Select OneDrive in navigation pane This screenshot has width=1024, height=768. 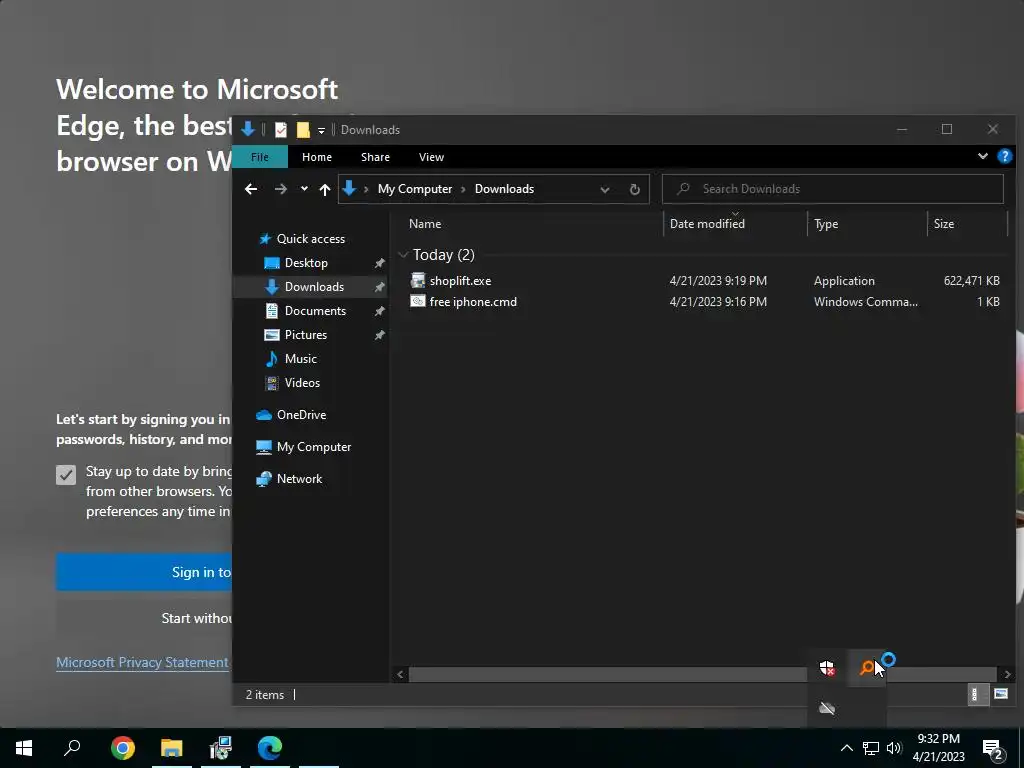coord(300,415)
